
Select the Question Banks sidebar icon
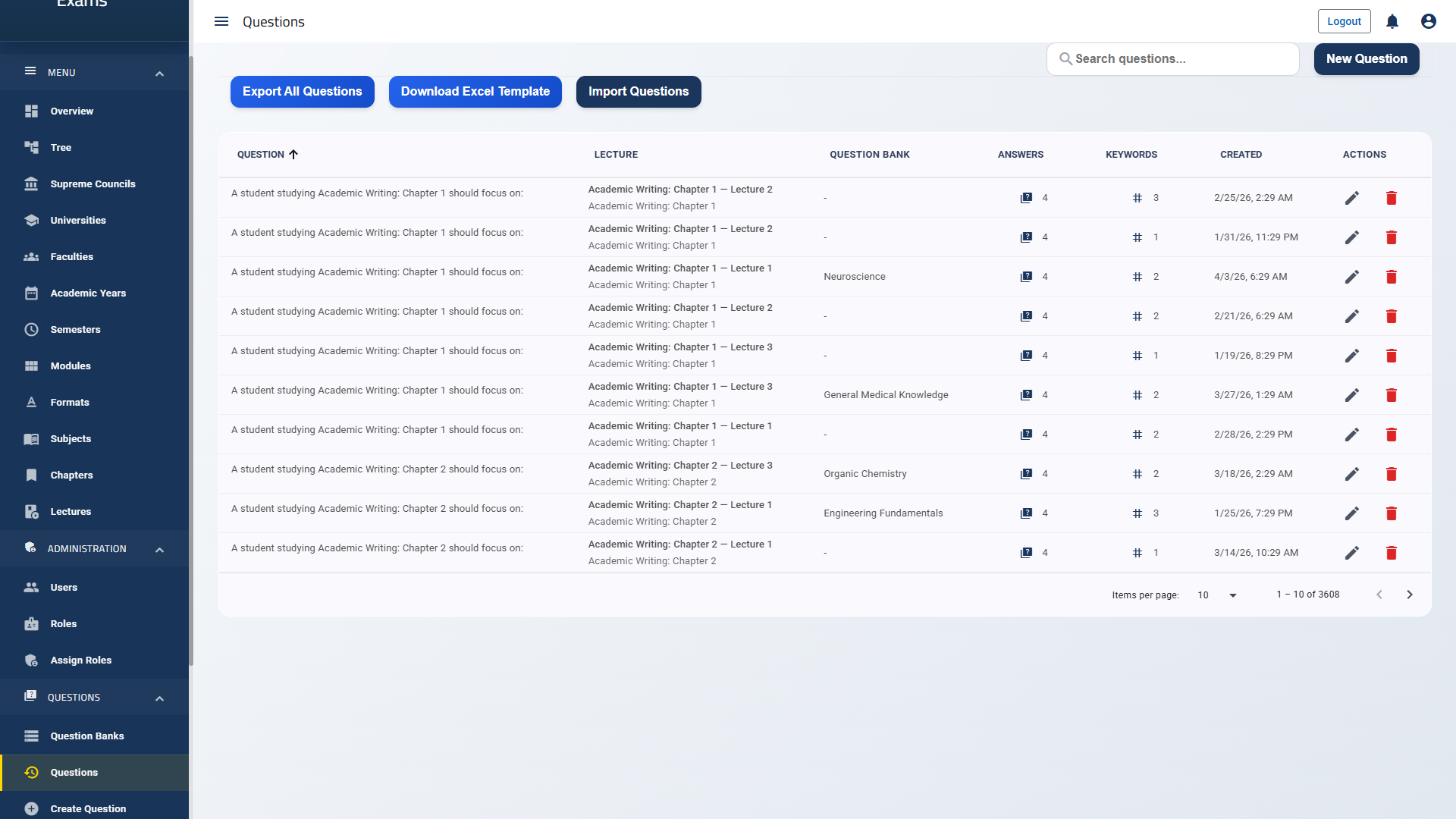click(x=30, y=736)
